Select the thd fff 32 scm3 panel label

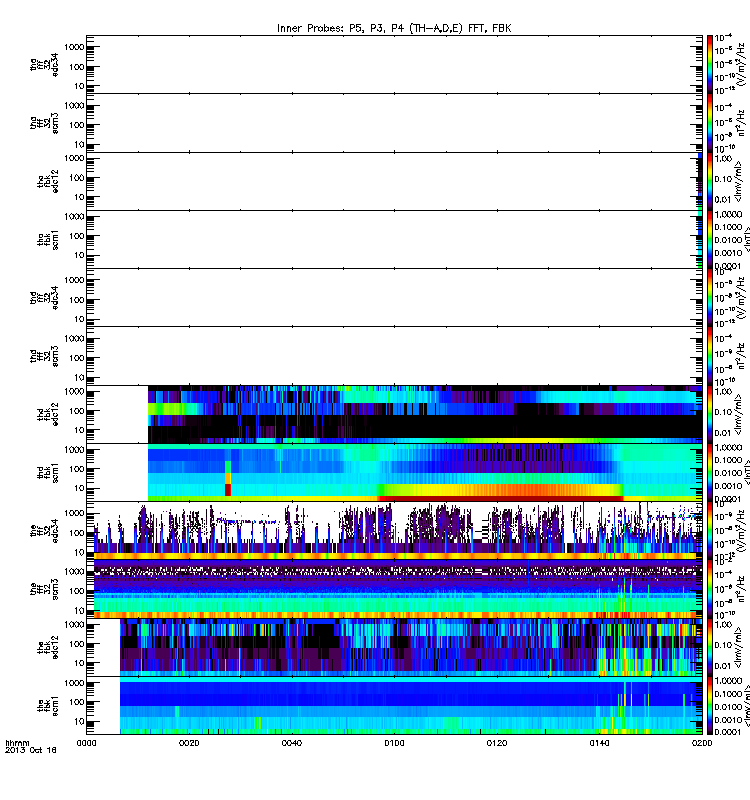tap(44, 356)
